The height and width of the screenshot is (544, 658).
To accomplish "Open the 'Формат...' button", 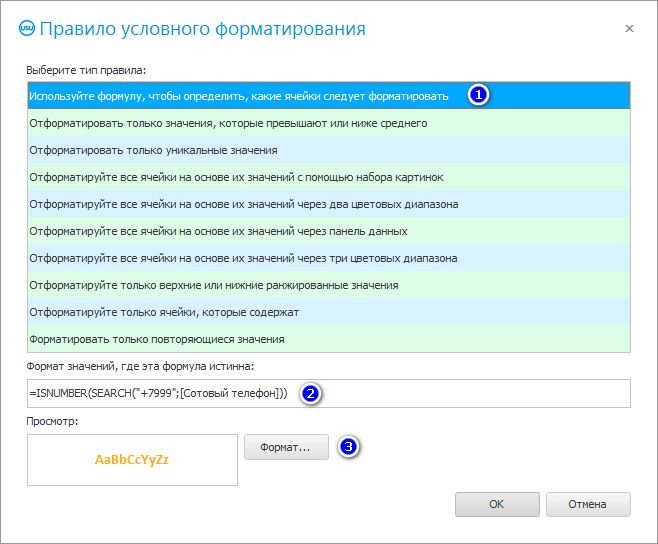I will pyautogui.click(x=286, y=447).
